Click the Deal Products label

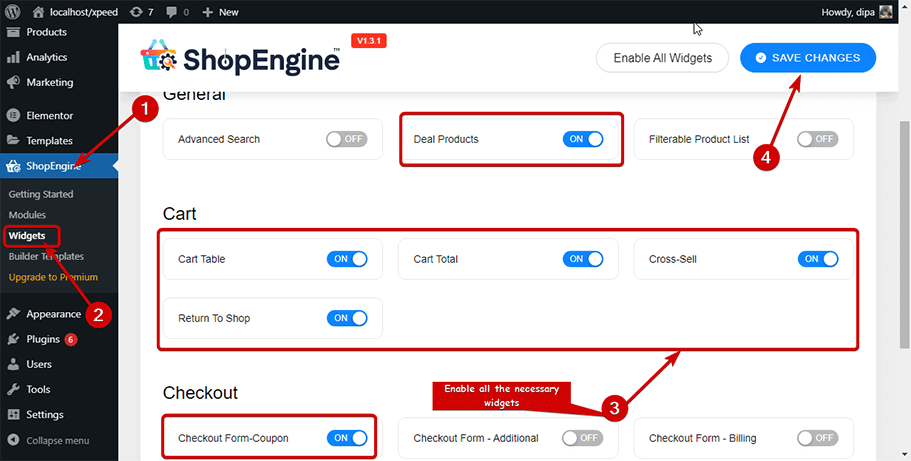[x=446, y=140]
